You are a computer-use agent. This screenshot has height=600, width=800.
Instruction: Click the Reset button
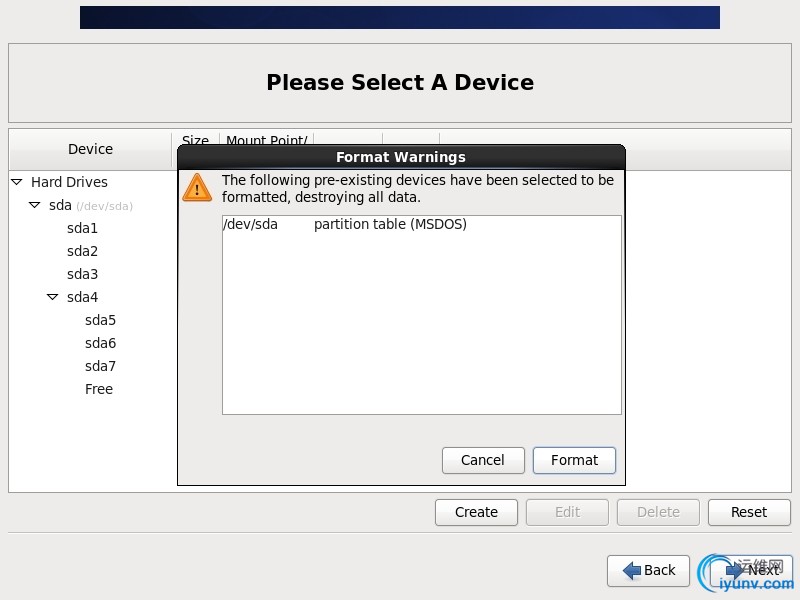(x=748, y=512)
